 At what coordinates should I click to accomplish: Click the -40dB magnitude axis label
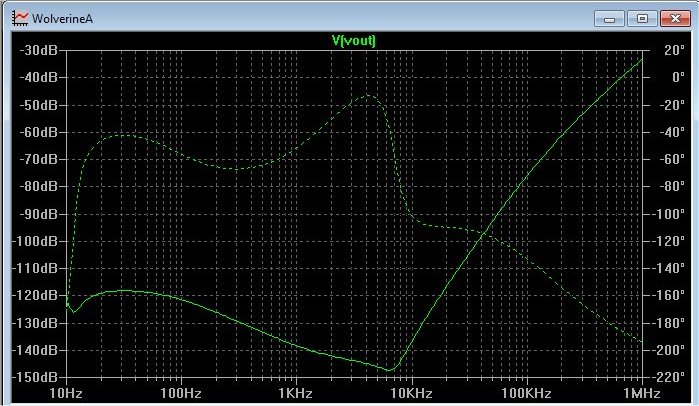tap(39, 77)
